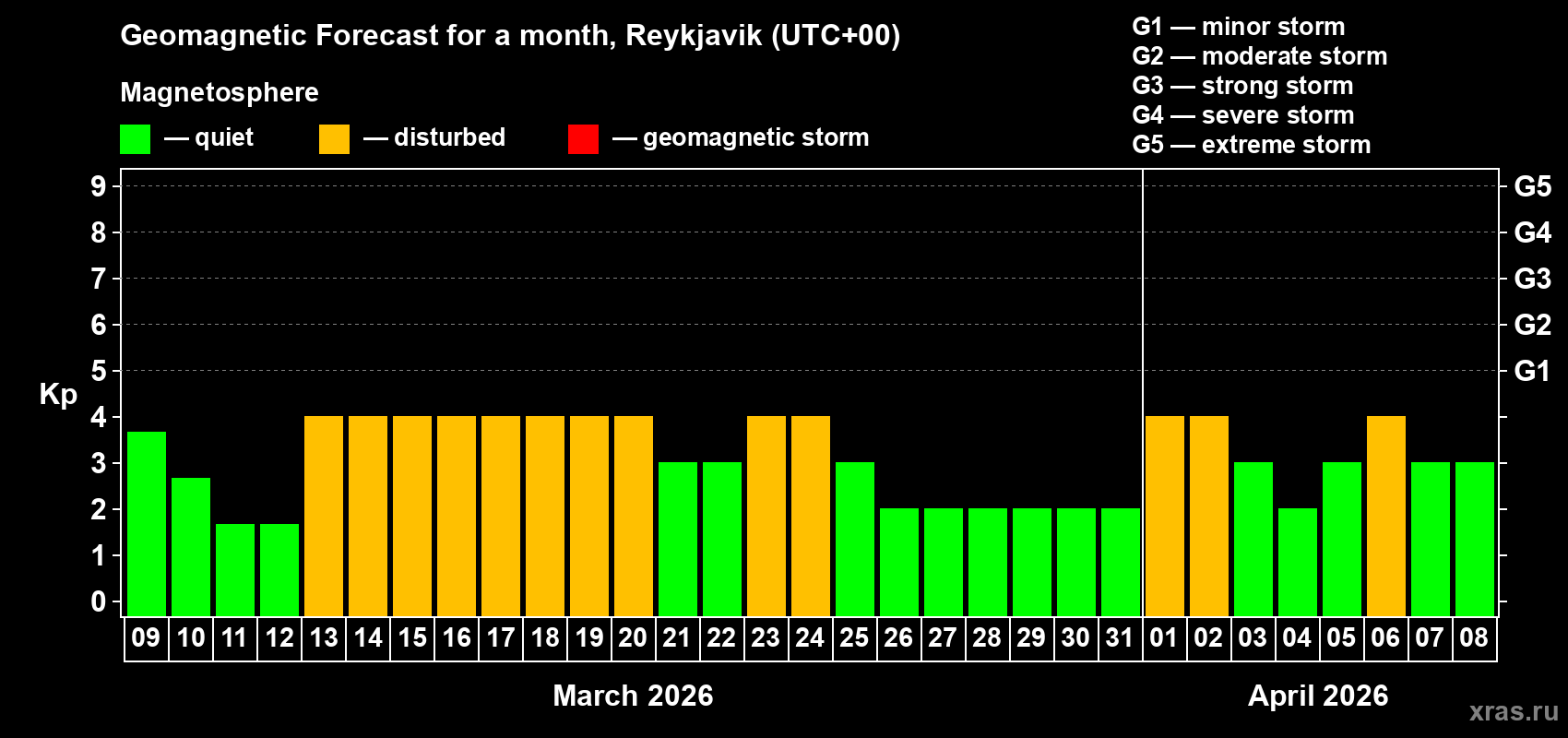Click date label 27 on the axis
The height and width of the screenshot is (738, 1568).
[x=943, y=637]
